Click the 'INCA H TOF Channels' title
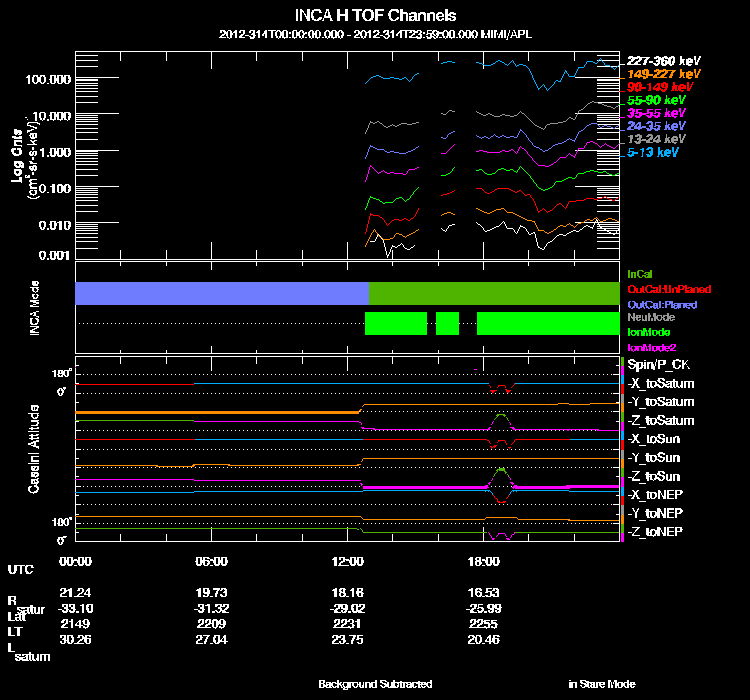750x700 pixels. click(x=375, y=16)
